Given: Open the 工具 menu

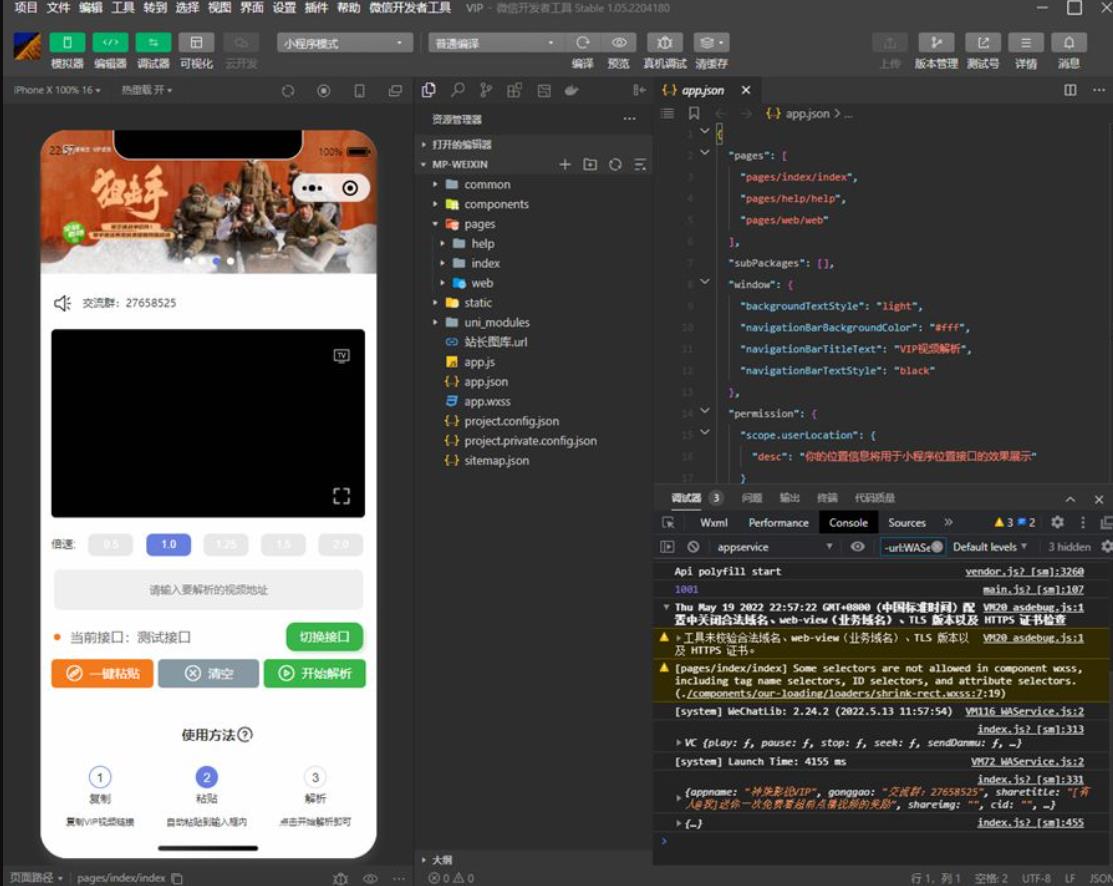Looking at the screenshot, I should coord(123,8).
